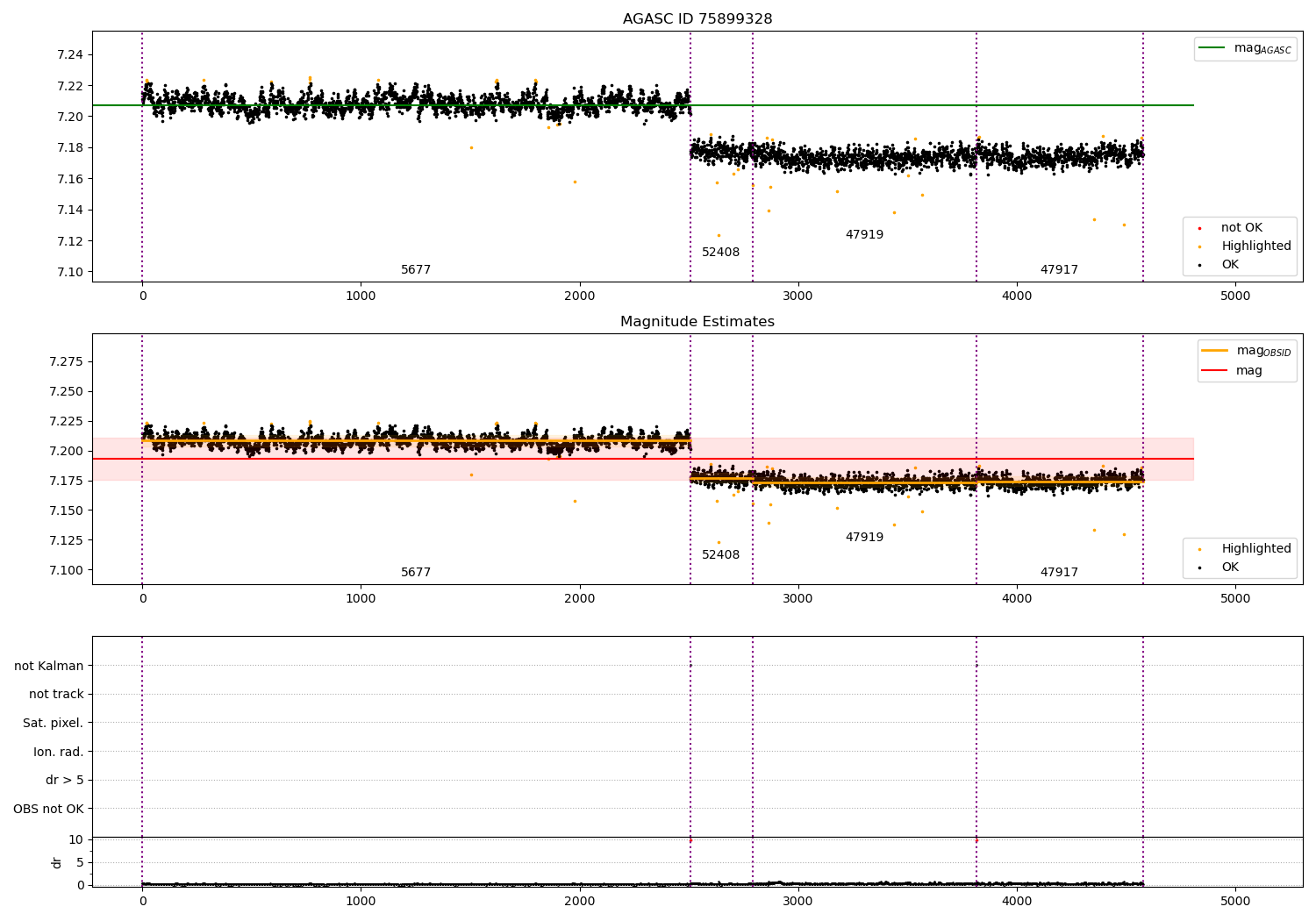The width and height of the screenshot is (1316, 921).
Task: Click y-axis tick "7.150" in middle plot
Action: pos(67,511)
